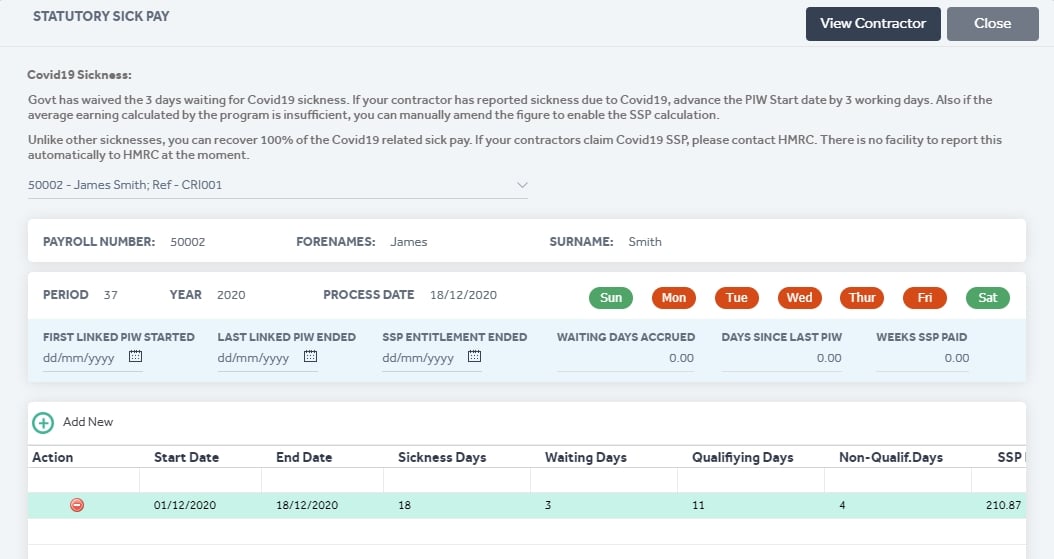1054x559 pixels.
Task: Click the Sickness Days filter cell
Action: [x=457, y=480]
